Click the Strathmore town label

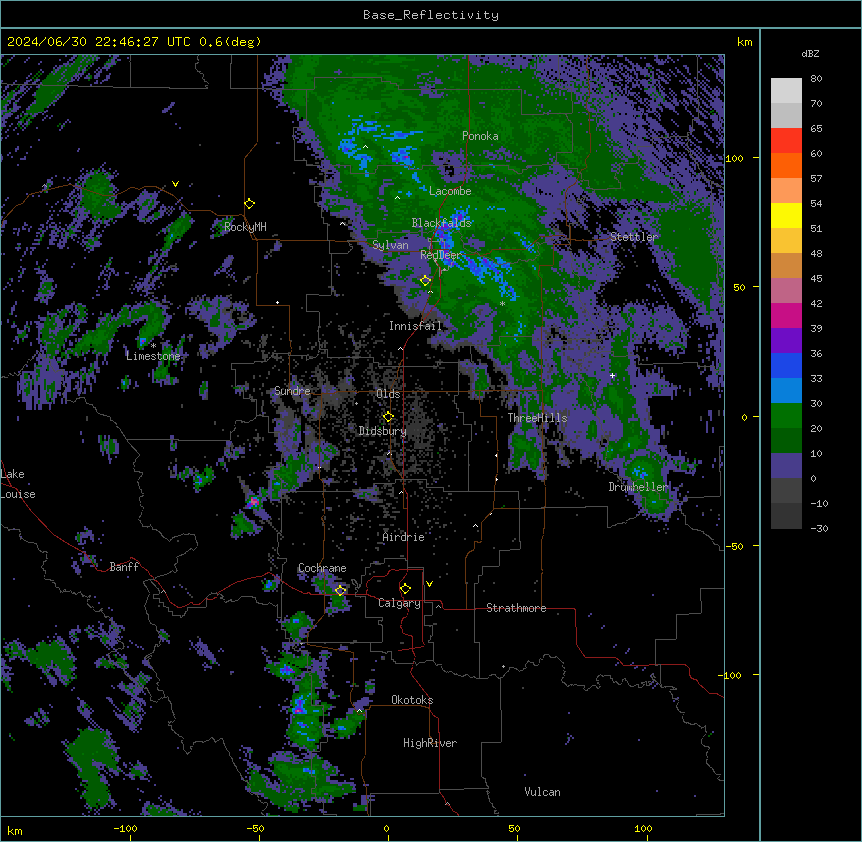tap(516, 608)
